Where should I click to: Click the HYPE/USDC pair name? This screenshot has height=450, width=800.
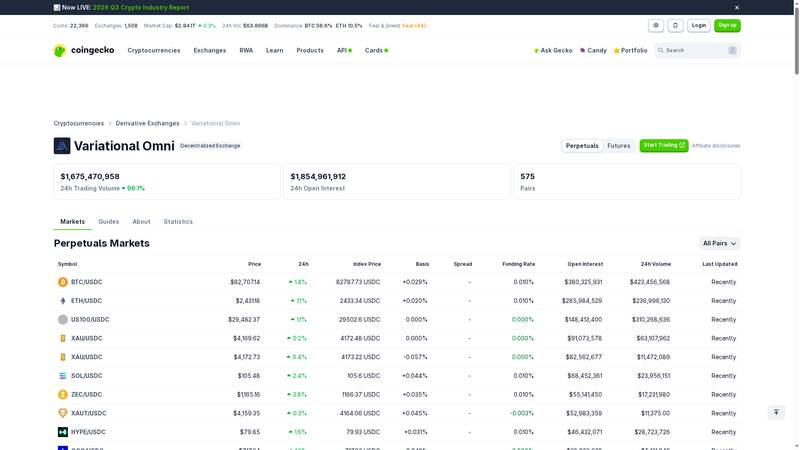(x=88, y=432)
